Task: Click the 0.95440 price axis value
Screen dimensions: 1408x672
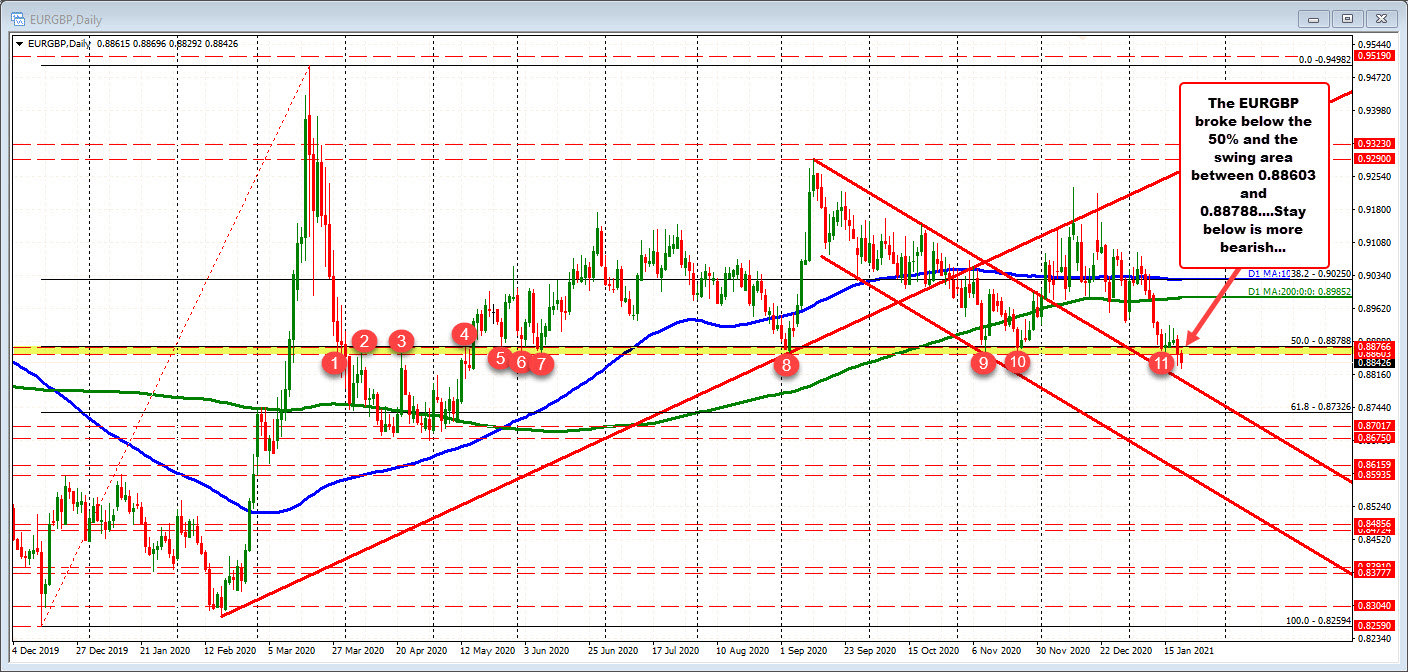Action: pyautogui.click(x=1373, y=45)
